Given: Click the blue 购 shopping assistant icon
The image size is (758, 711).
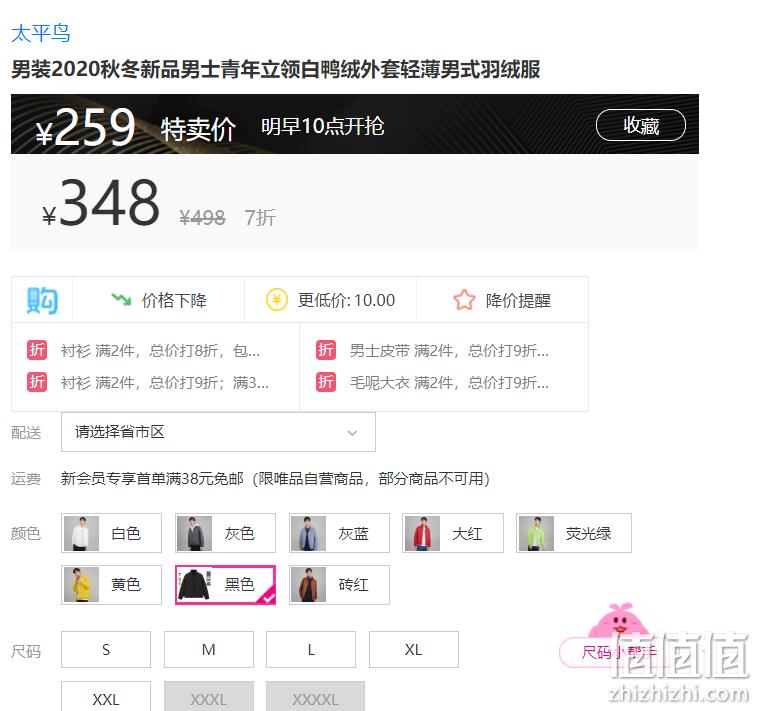Looking at the screenshot, I should click(42, 300).
